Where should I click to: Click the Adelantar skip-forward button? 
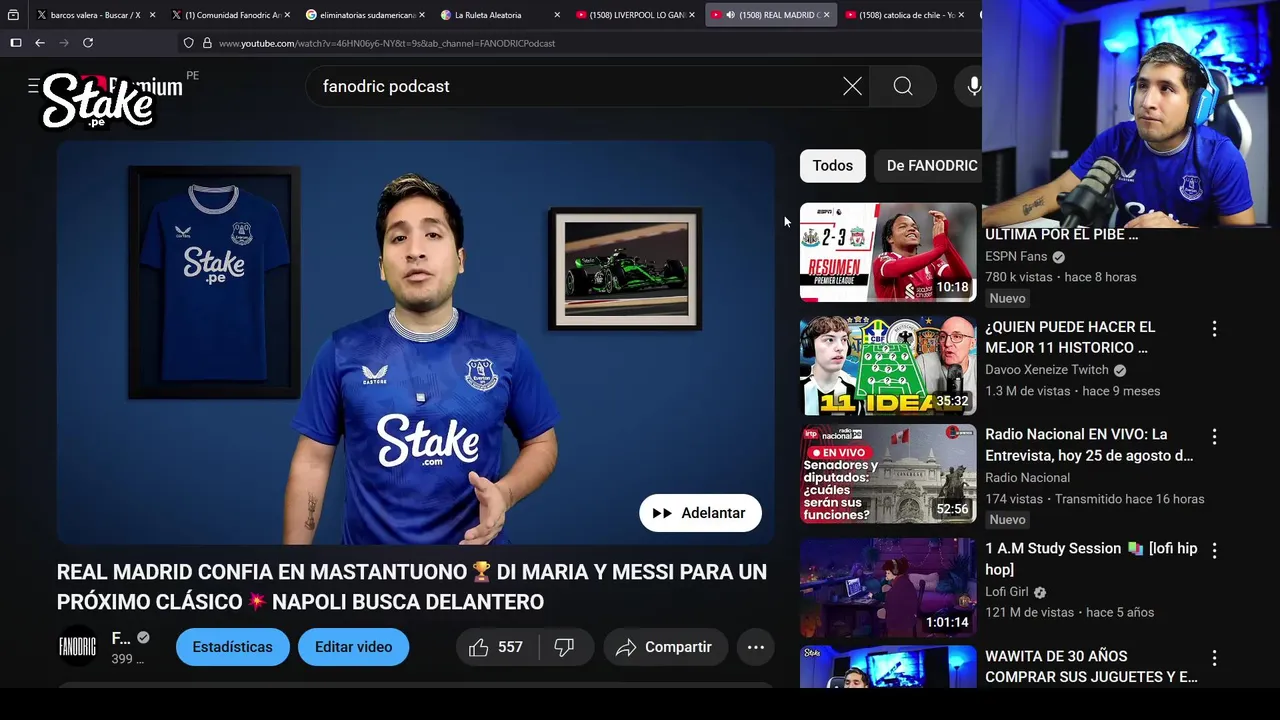700,513
